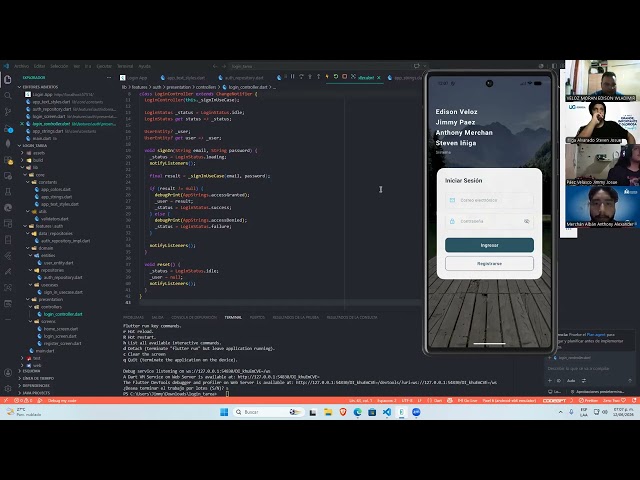Click the command center search box
Screen dimensions: 640x480
tap(319, 66)
